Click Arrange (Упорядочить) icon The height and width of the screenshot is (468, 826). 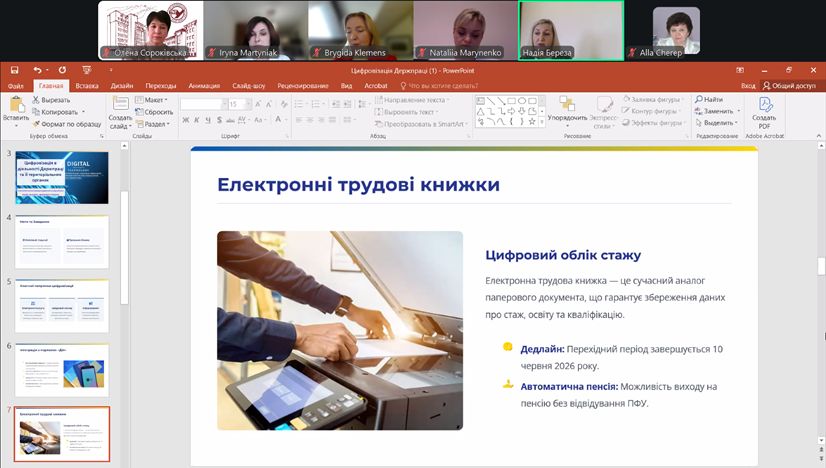(567, 105)
